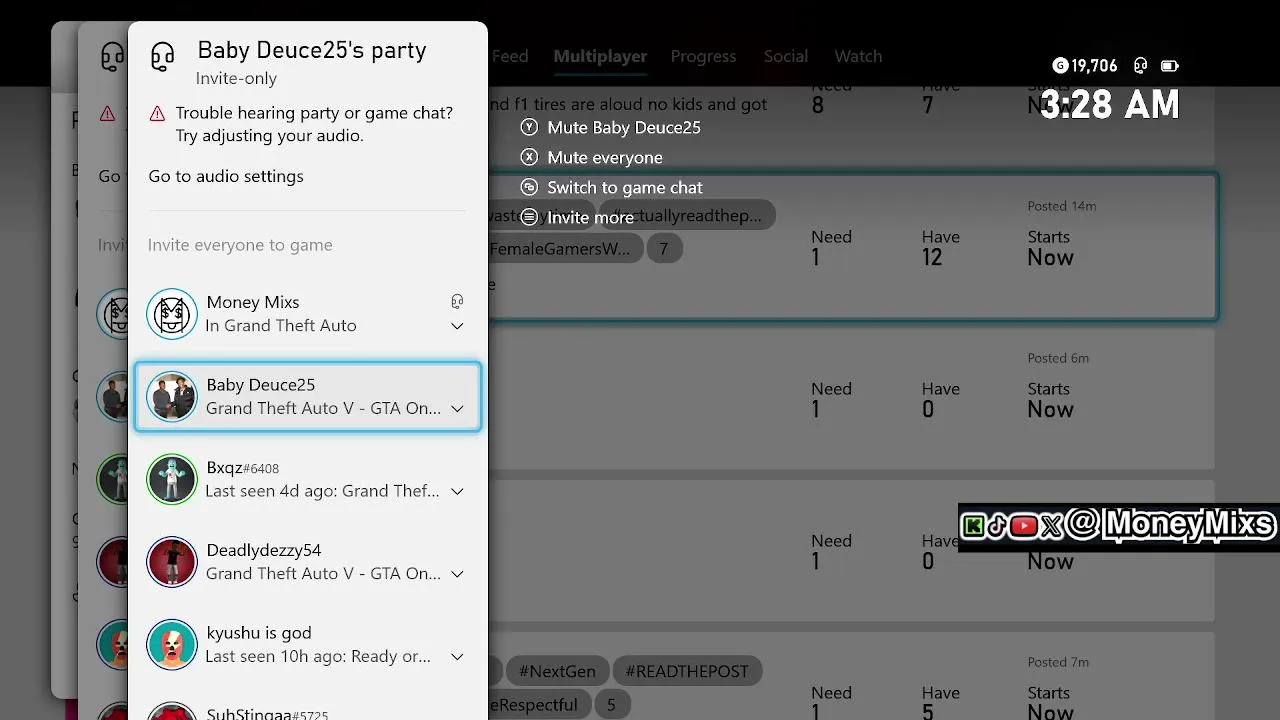
Task: Open the Multiplayer tab
Action: pos(600,56)
